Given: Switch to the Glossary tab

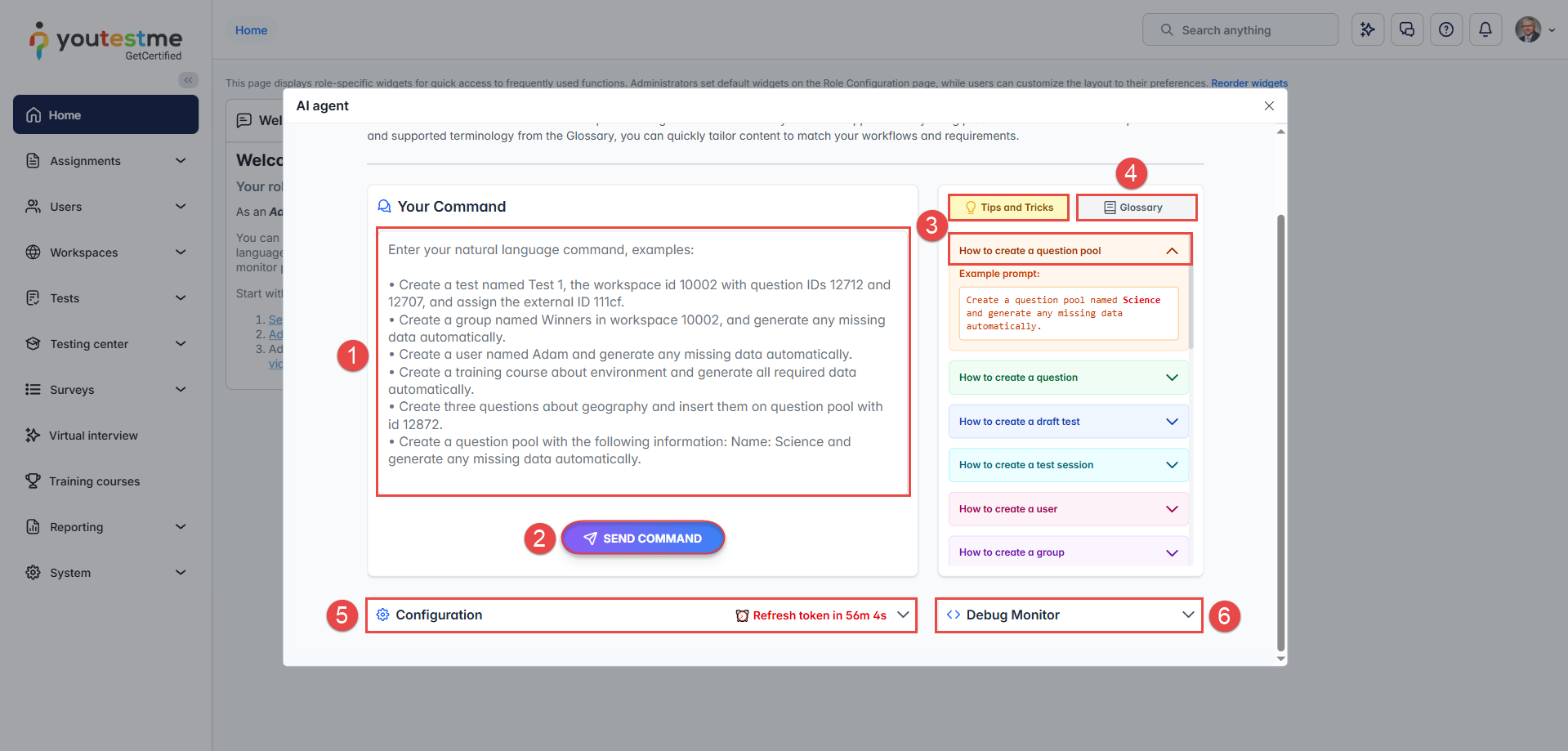Looking at the screenshot, I should (1136, 208).
